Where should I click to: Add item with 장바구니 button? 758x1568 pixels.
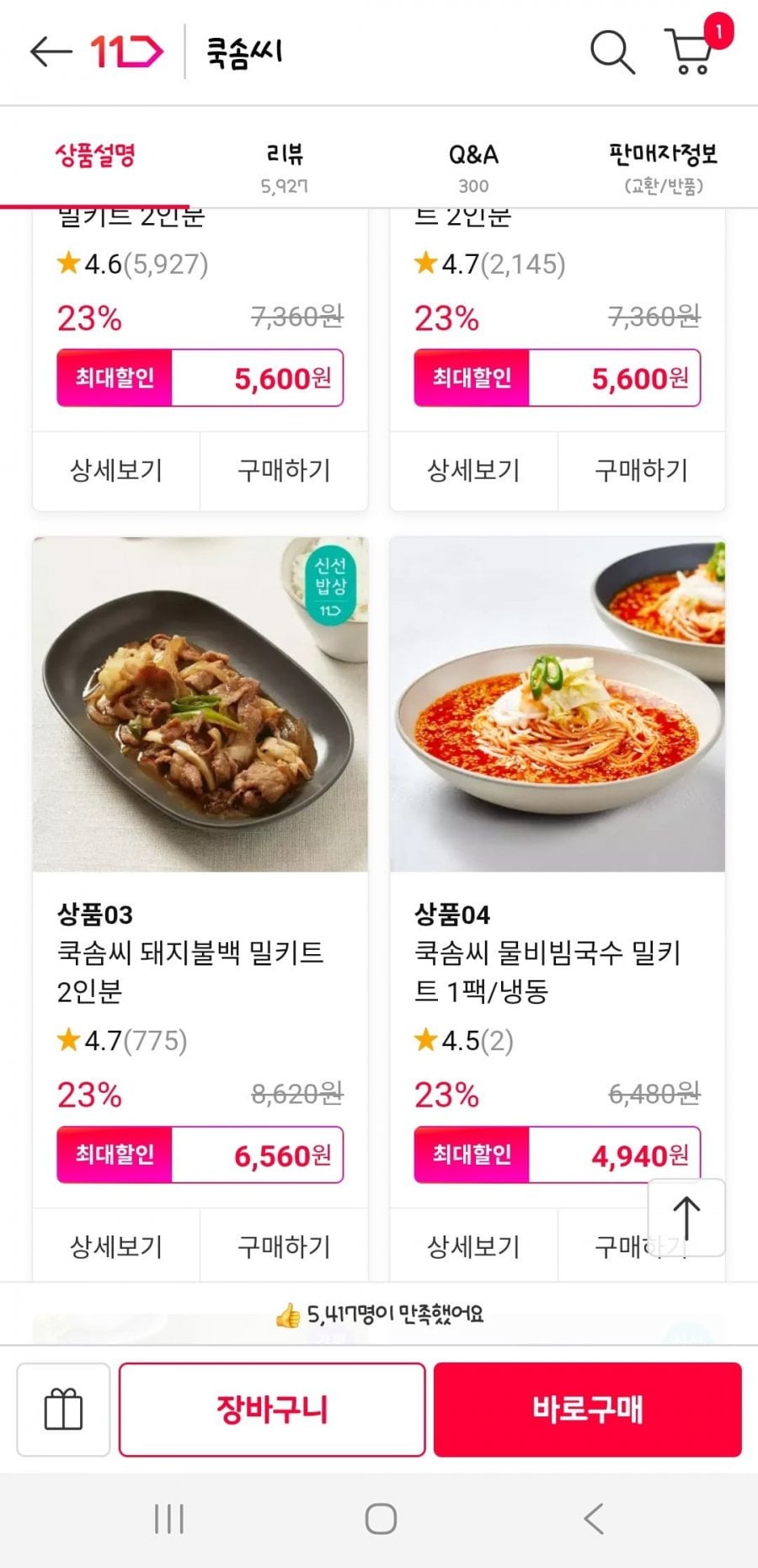point(272,1409)
